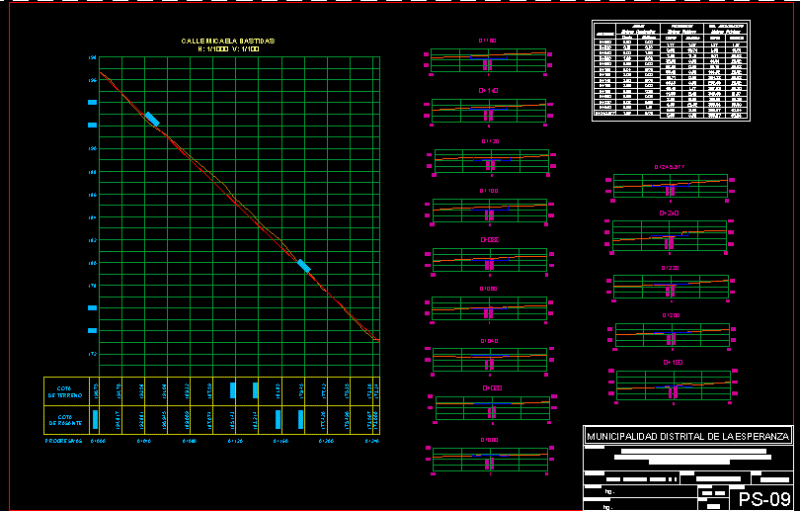Select the 0+000 cross-section title

click(x=489, y=440)
